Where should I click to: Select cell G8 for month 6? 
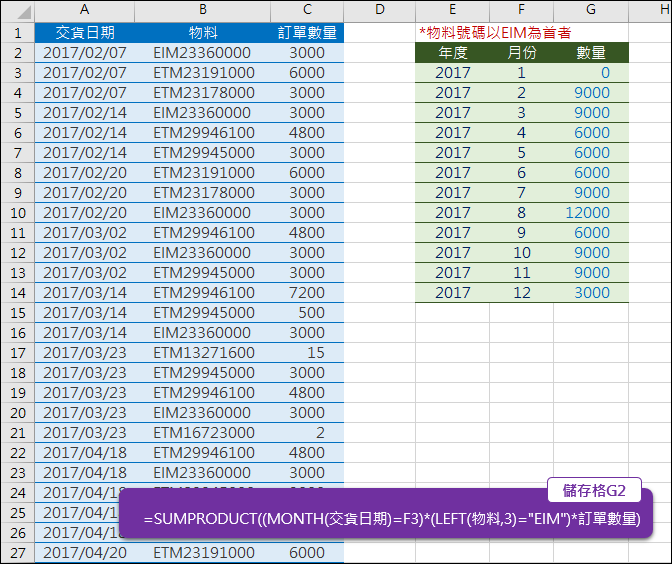click(x=591, y=173)
